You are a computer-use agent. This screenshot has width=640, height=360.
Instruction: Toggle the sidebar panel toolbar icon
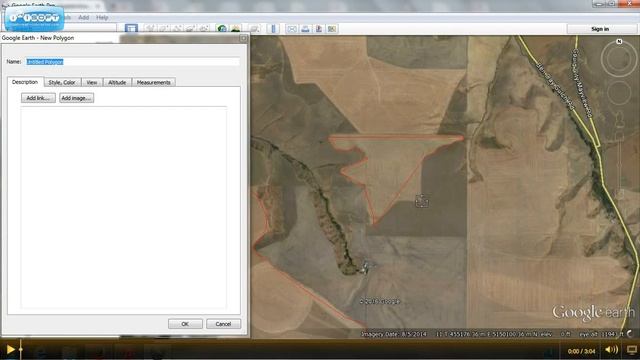coord(131,28)
